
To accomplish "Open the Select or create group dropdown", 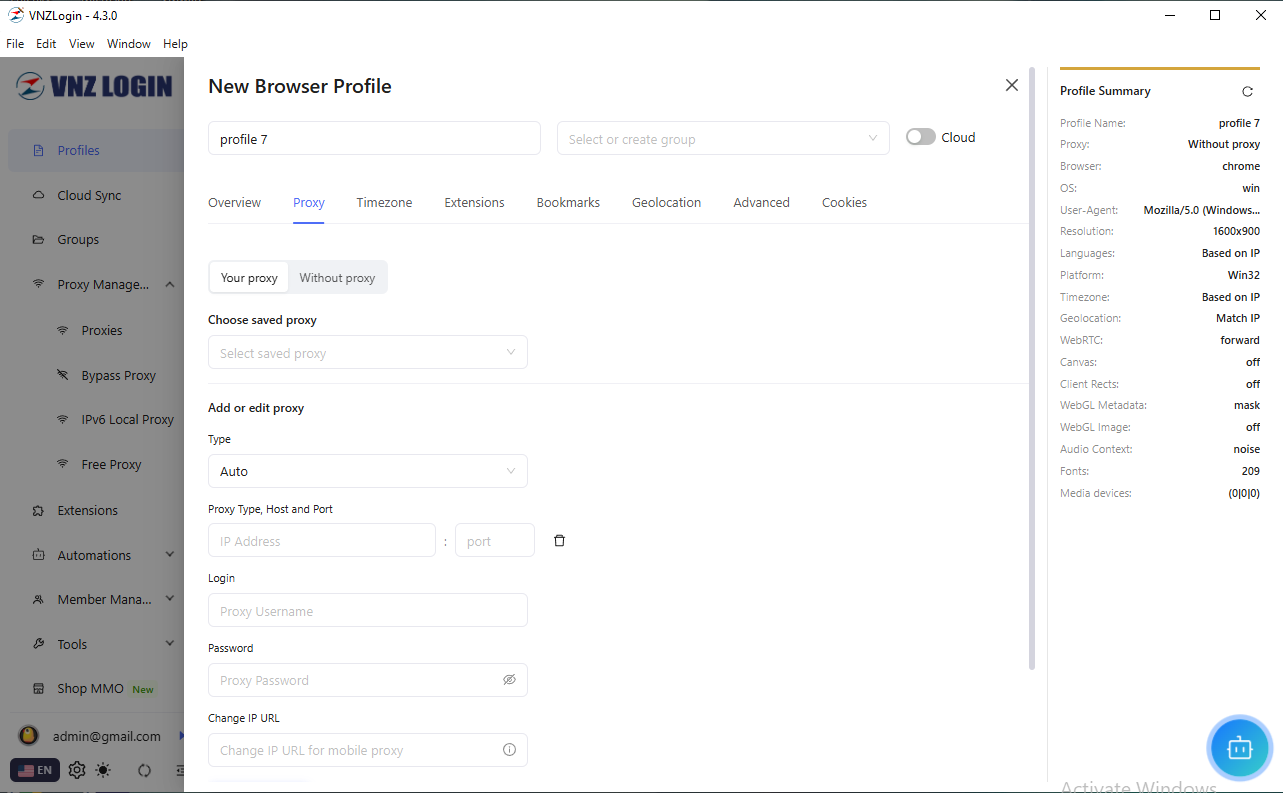I will point(722,139).
